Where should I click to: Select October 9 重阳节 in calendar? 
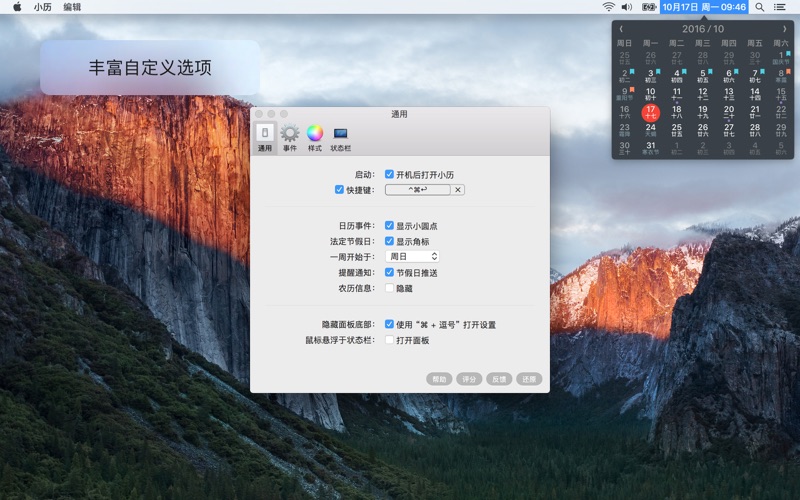pos(624,94)
